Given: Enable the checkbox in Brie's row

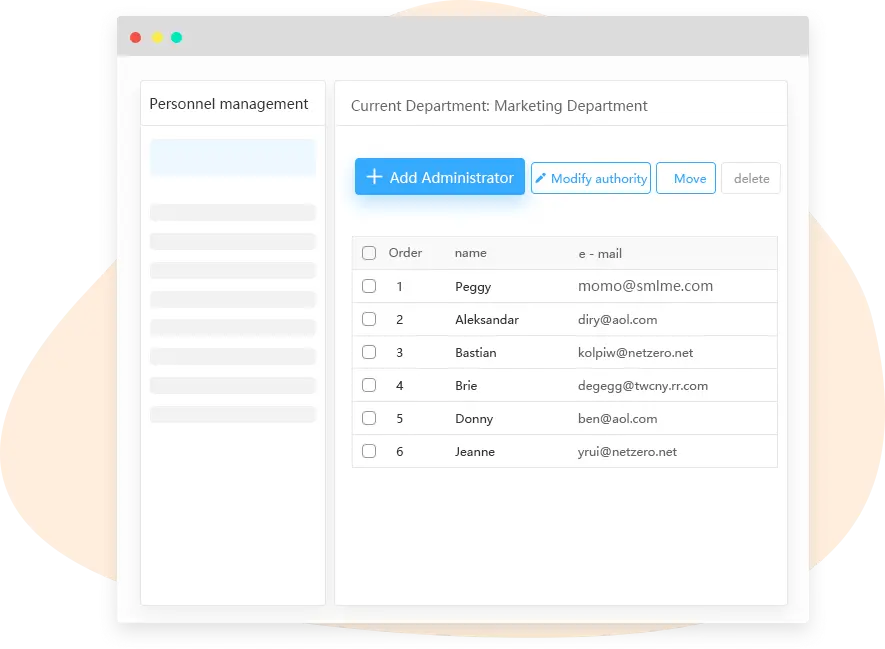Looking at the screenshot, I should pyautogui.click(x=369, y=385).
